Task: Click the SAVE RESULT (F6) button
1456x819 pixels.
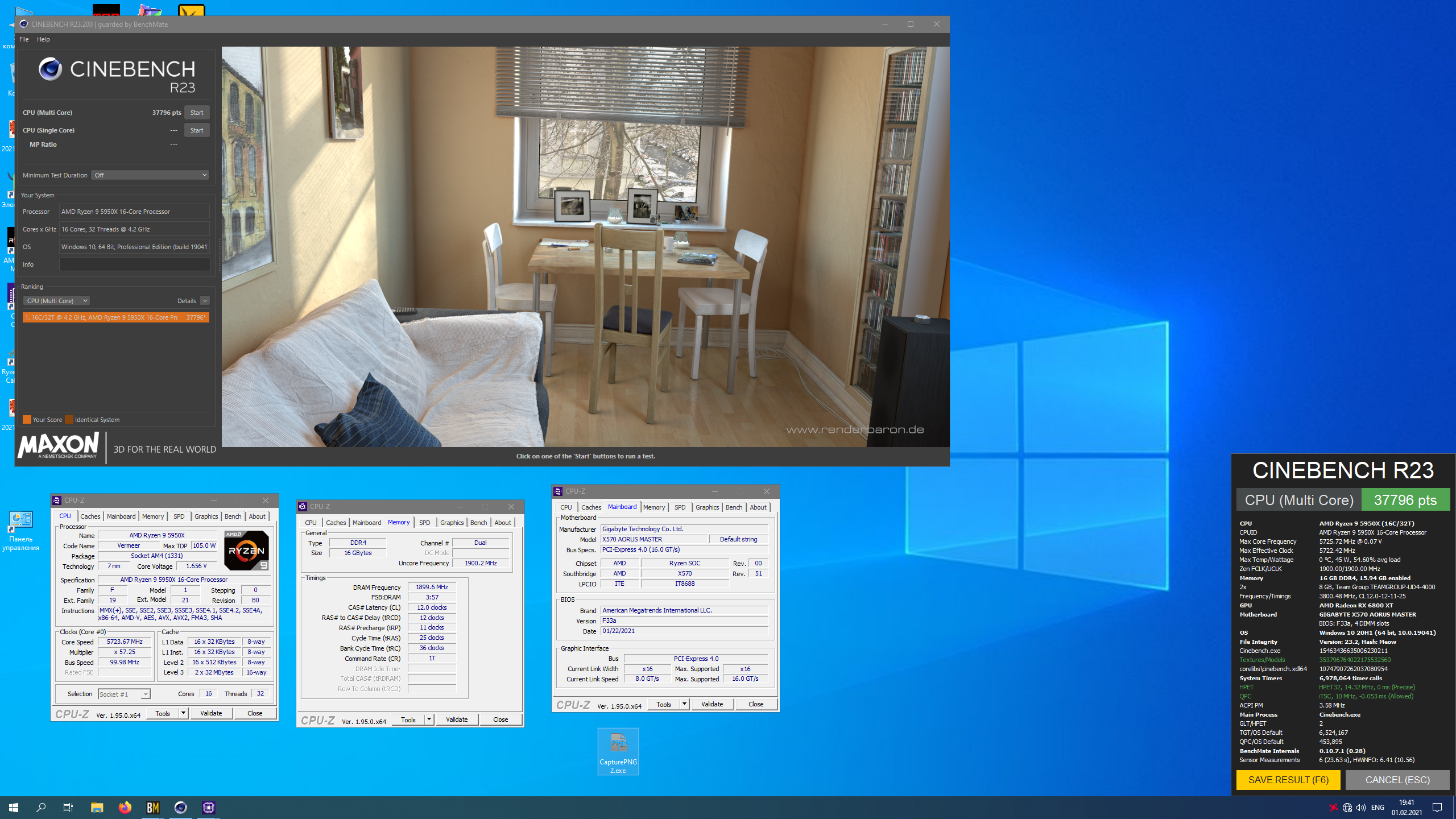Action: [x=1288, y=780]
